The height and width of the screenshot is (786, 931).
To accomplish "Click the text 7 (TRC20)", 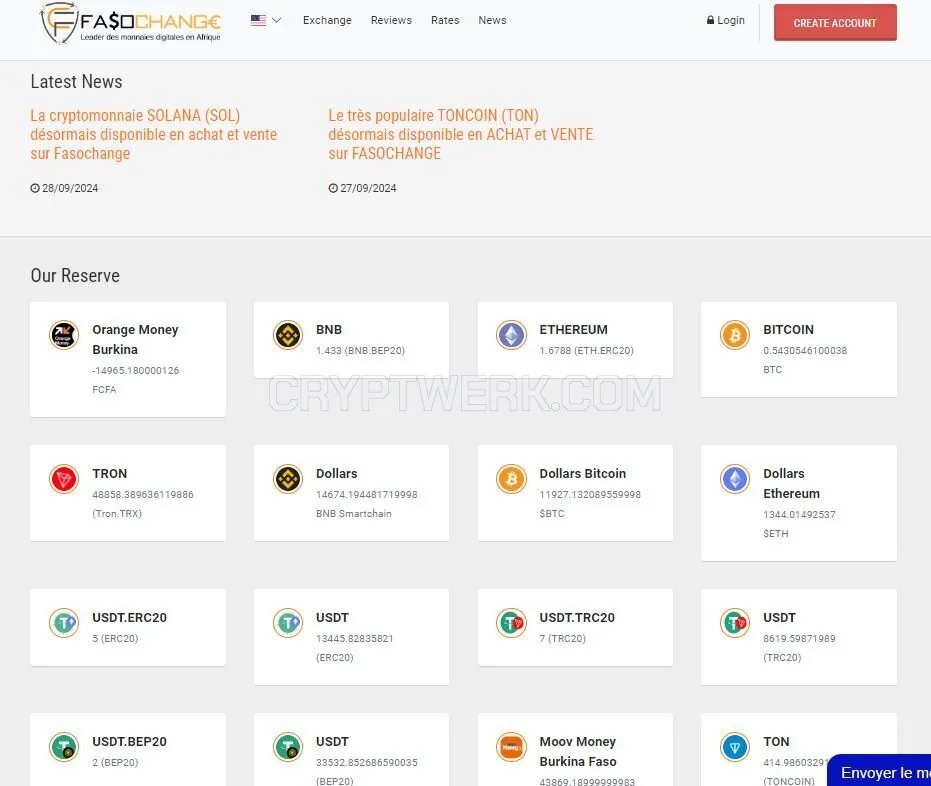I will (x=562, y=638).
